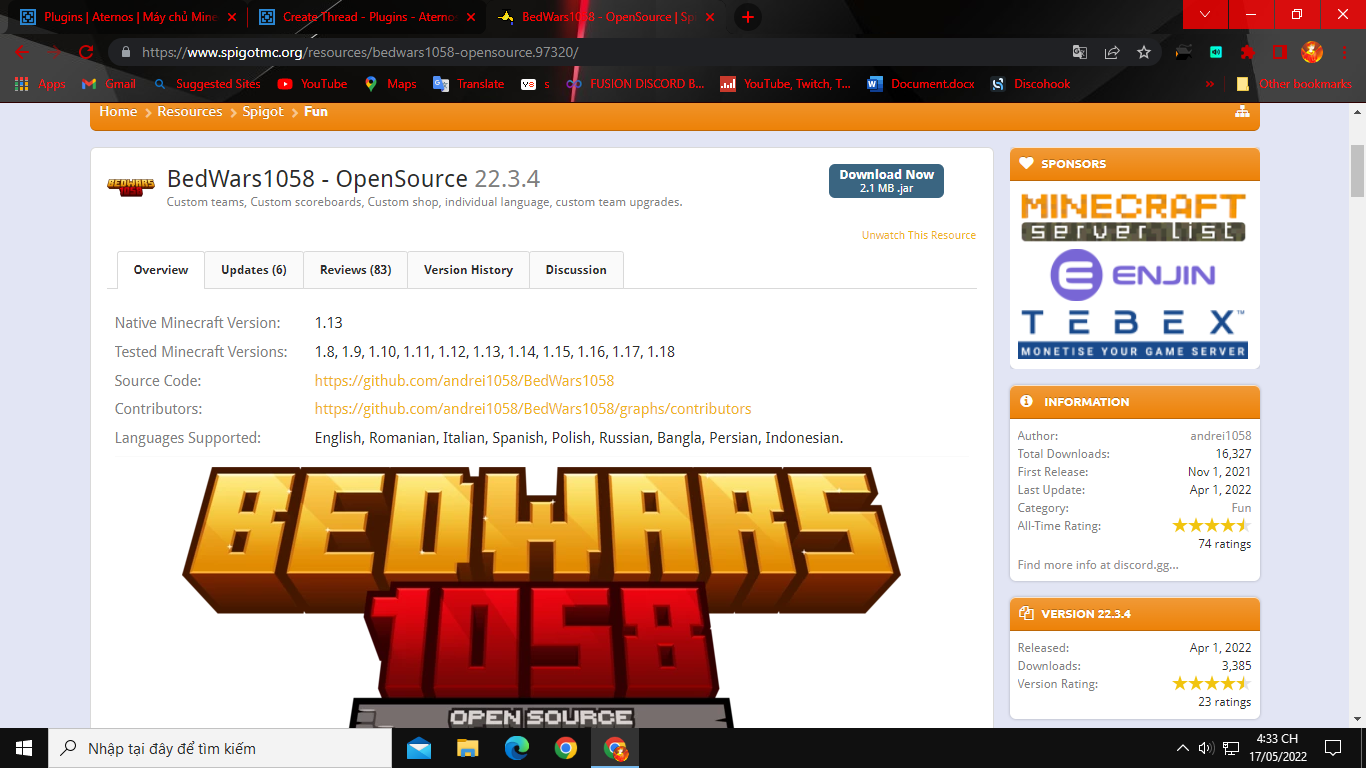This screenshot has height=768, width=1366.
Task: Open the tab search dropdown arrow
Action: tap(1206, 14)
